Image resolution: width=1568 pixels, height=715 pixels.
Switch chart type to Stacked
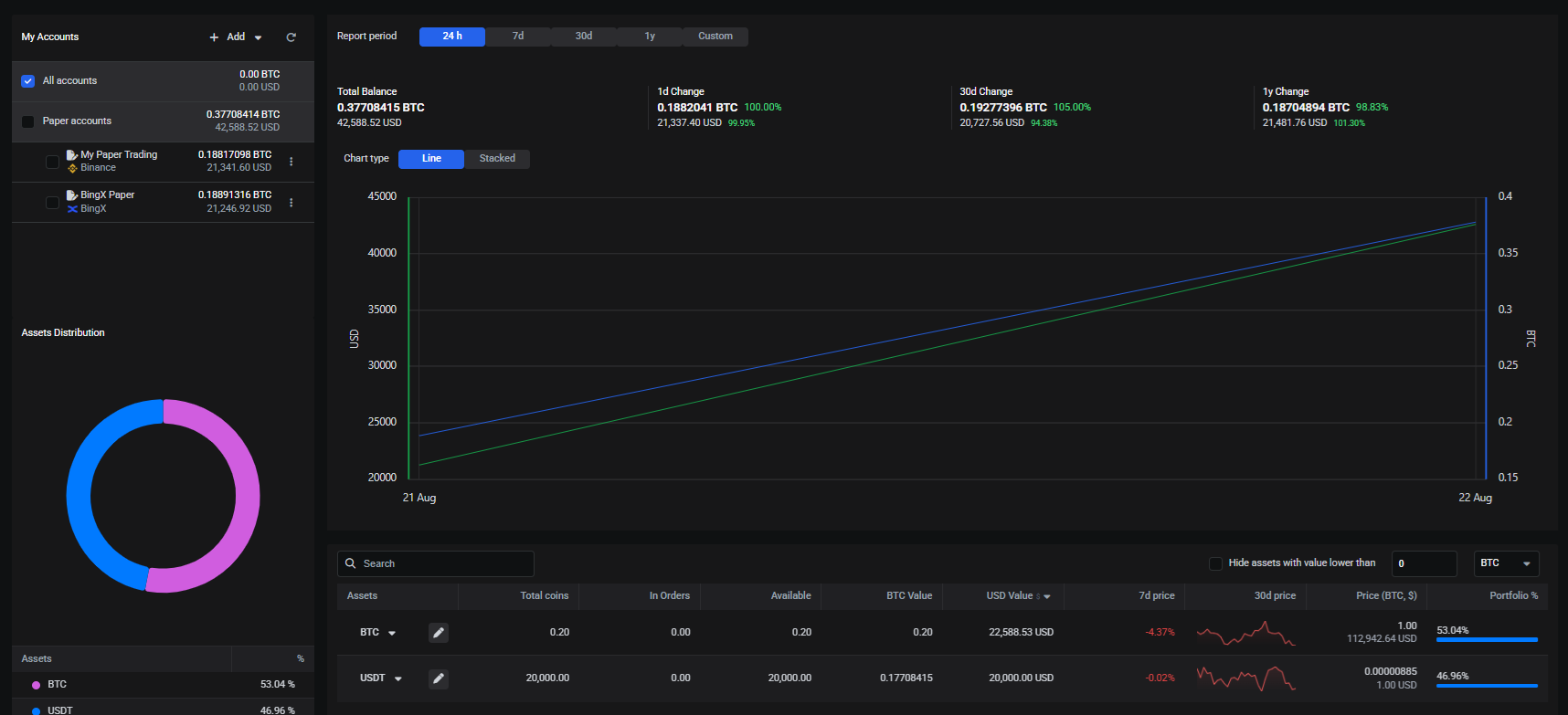497,159
